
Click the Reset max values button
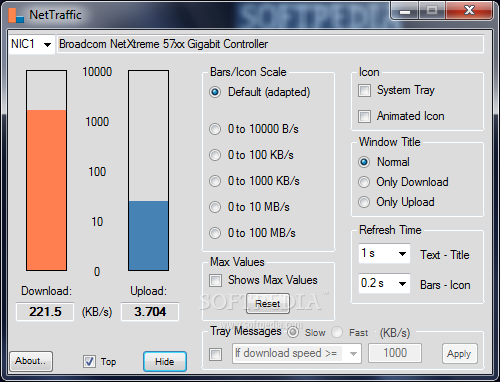[268, 304]
